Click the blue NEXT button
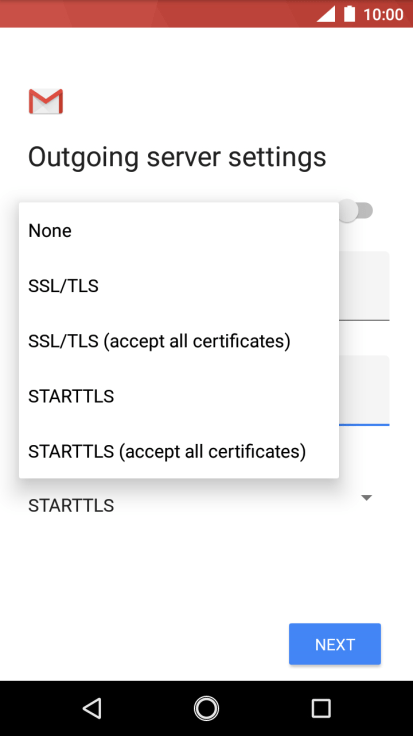This screenshot has width=413, height=736. coord(335,644)
